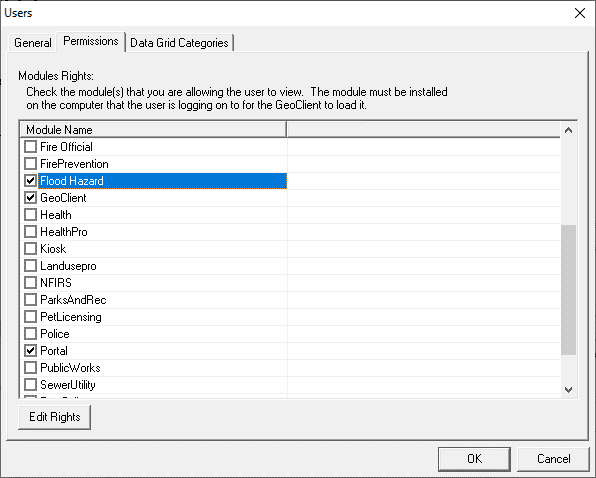Enable the FirePrevention module checkbox
This screenshot has height=478, width=596.
click(30, 164)
